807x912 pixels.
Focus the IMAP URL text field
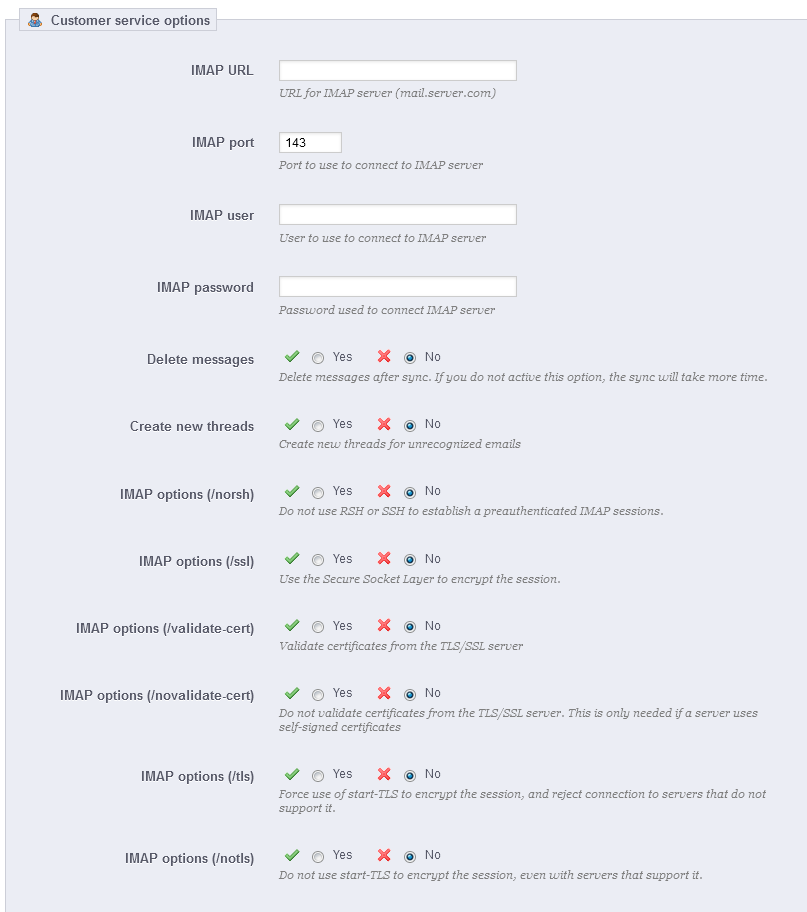(x=398, y=70)
